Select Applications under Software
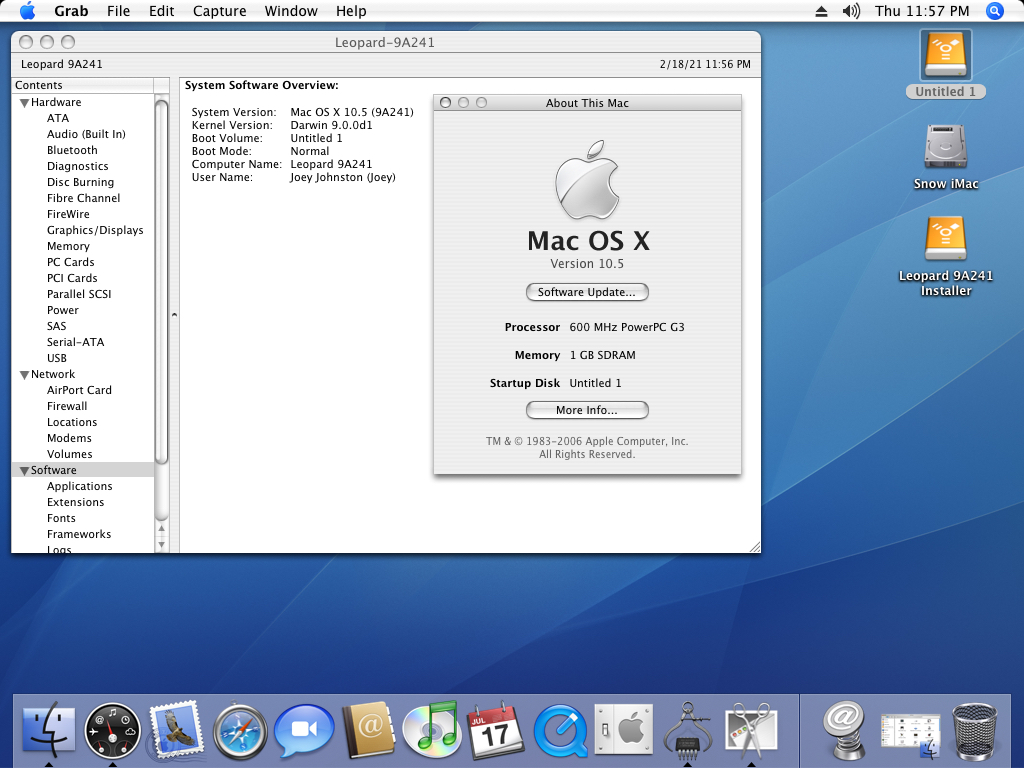Viewport: 1024px width, 768px height. point(79,486)
